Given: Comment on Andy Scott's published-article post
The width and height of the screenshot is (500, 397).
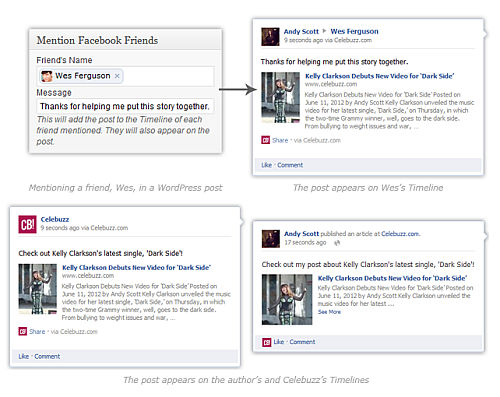Looking at the screenshot, I should 302,342.
